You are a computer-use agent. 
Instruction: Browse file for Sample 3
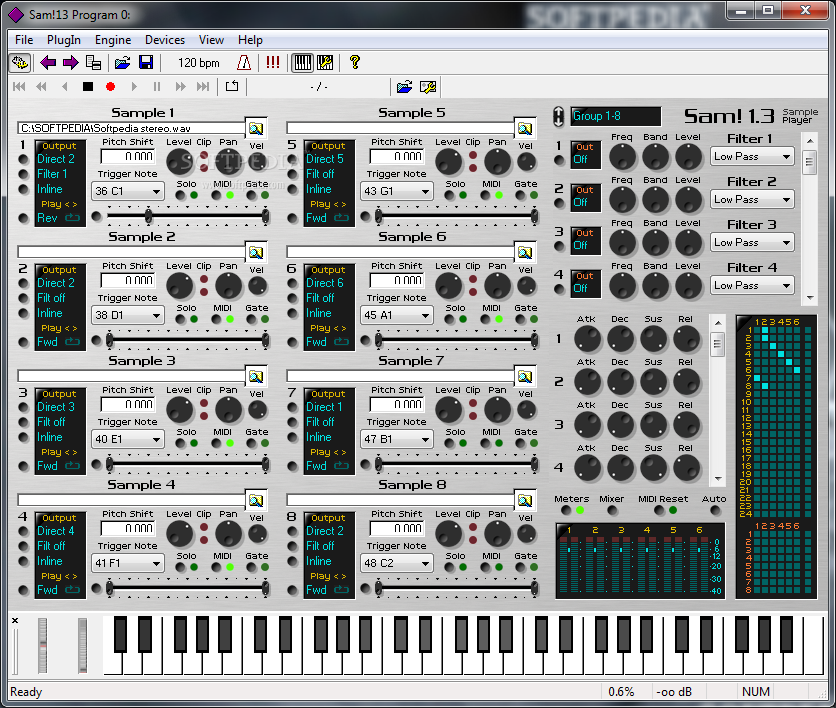tap(256, 376)
